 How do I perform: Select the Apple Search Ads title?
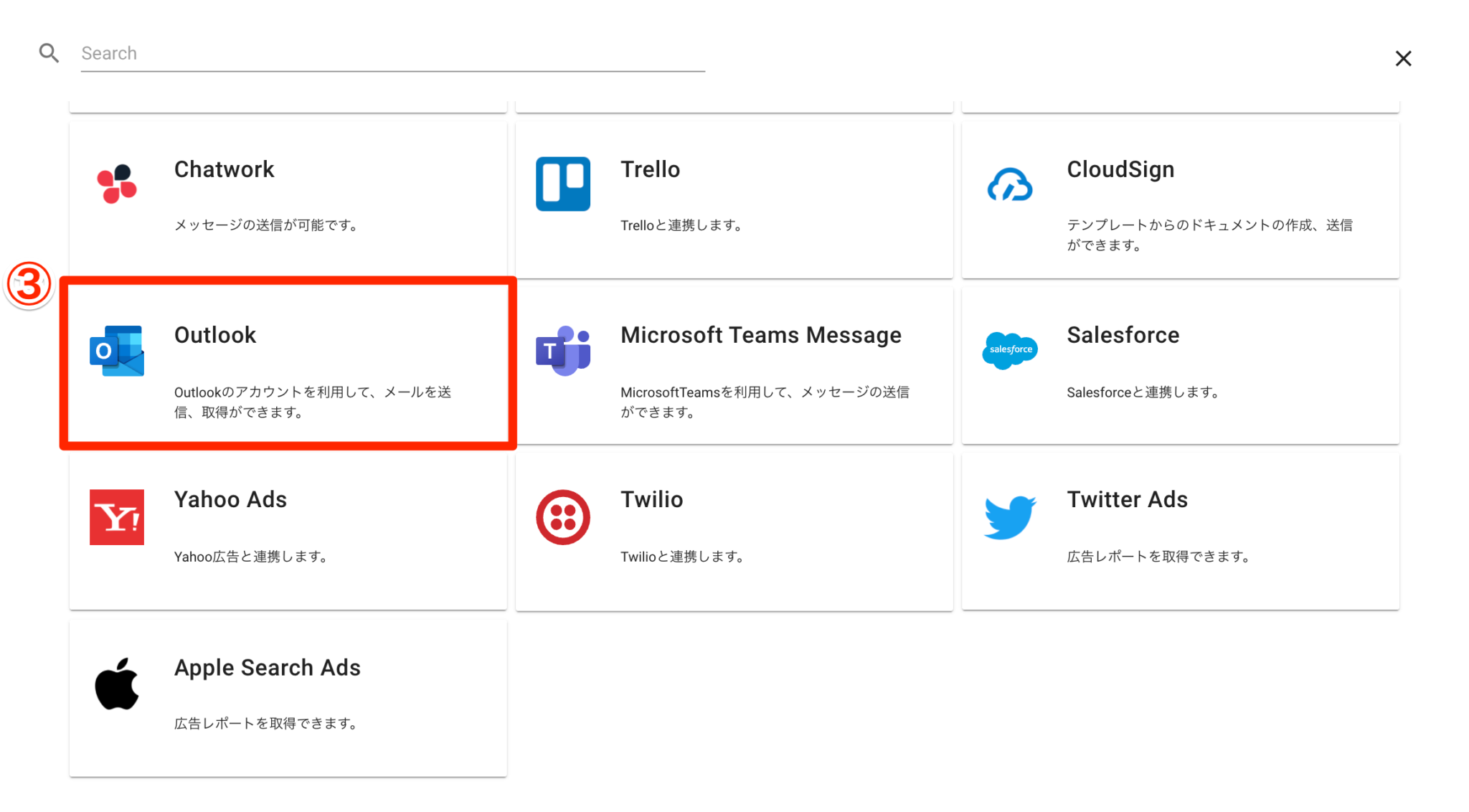(267, 668)
